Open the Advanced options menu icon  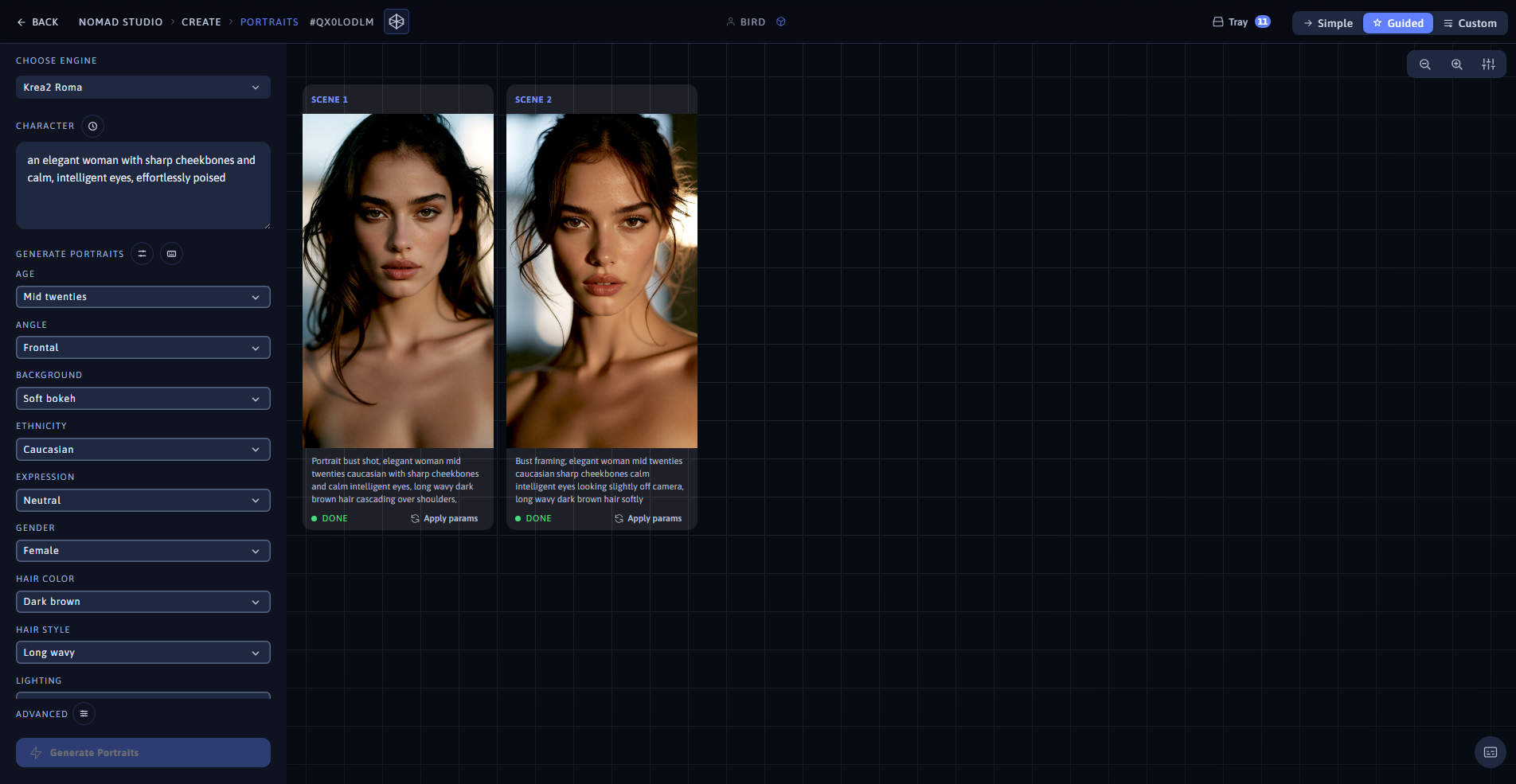pyautogui.click(x=84, y=714)
